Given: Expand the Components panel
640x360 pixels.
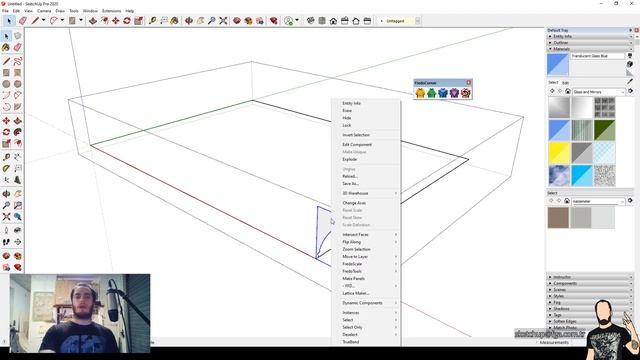Looking at the screenshot, I should (x=590, y=283).
